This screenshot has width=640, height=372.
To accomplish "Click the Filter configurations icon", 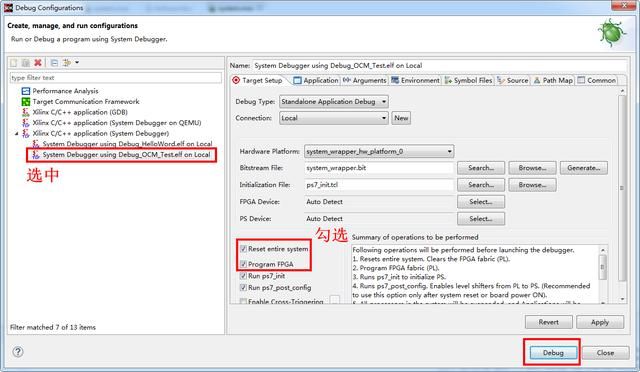I will (x=67, y=62).
